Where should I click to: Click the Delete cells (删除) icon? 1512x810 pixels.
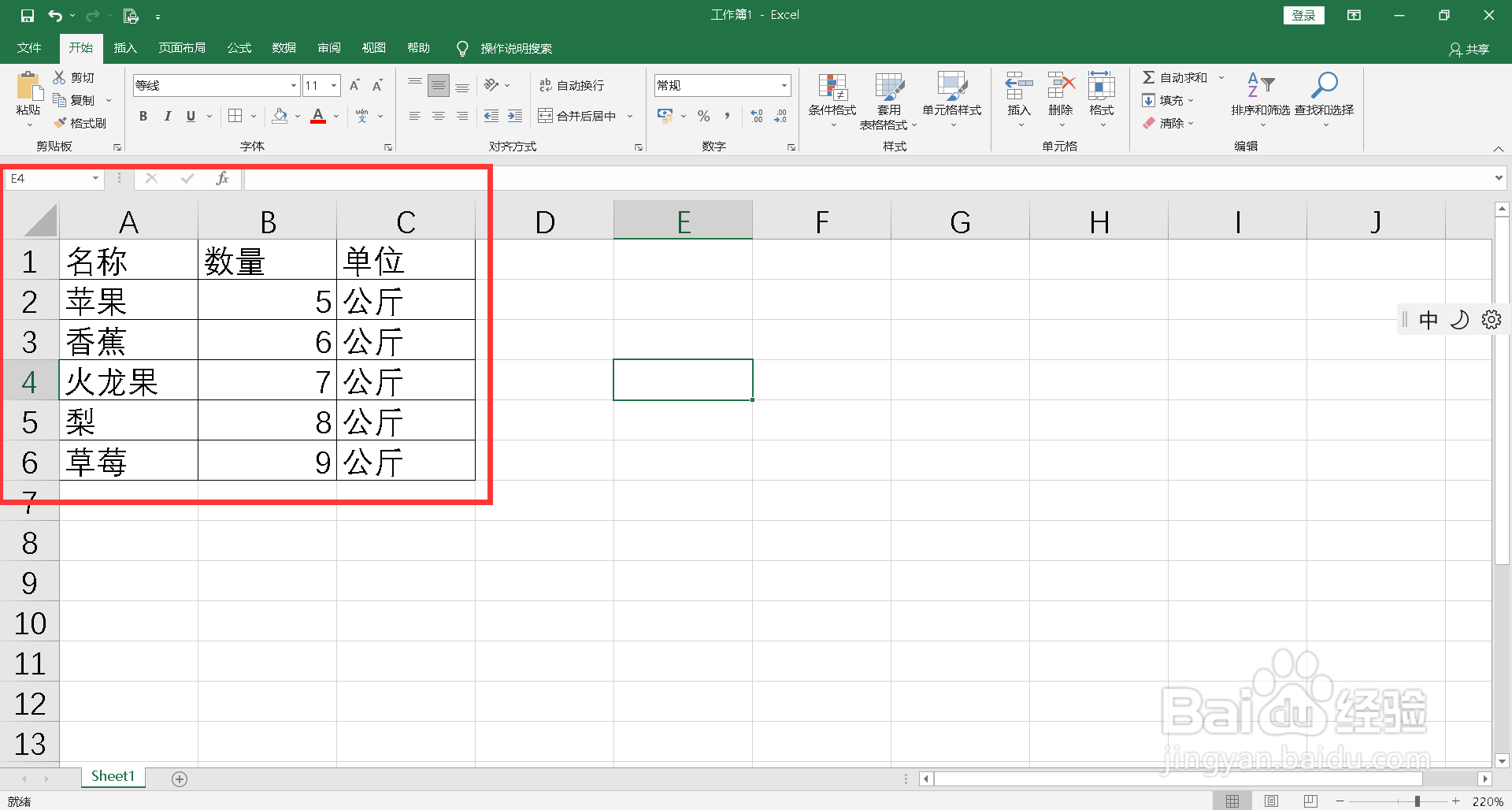[x=1061, y=85]
